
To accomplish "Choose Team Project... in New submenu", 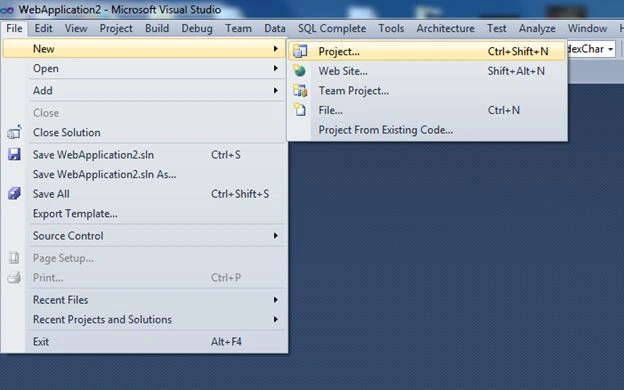I will point(427,91).
